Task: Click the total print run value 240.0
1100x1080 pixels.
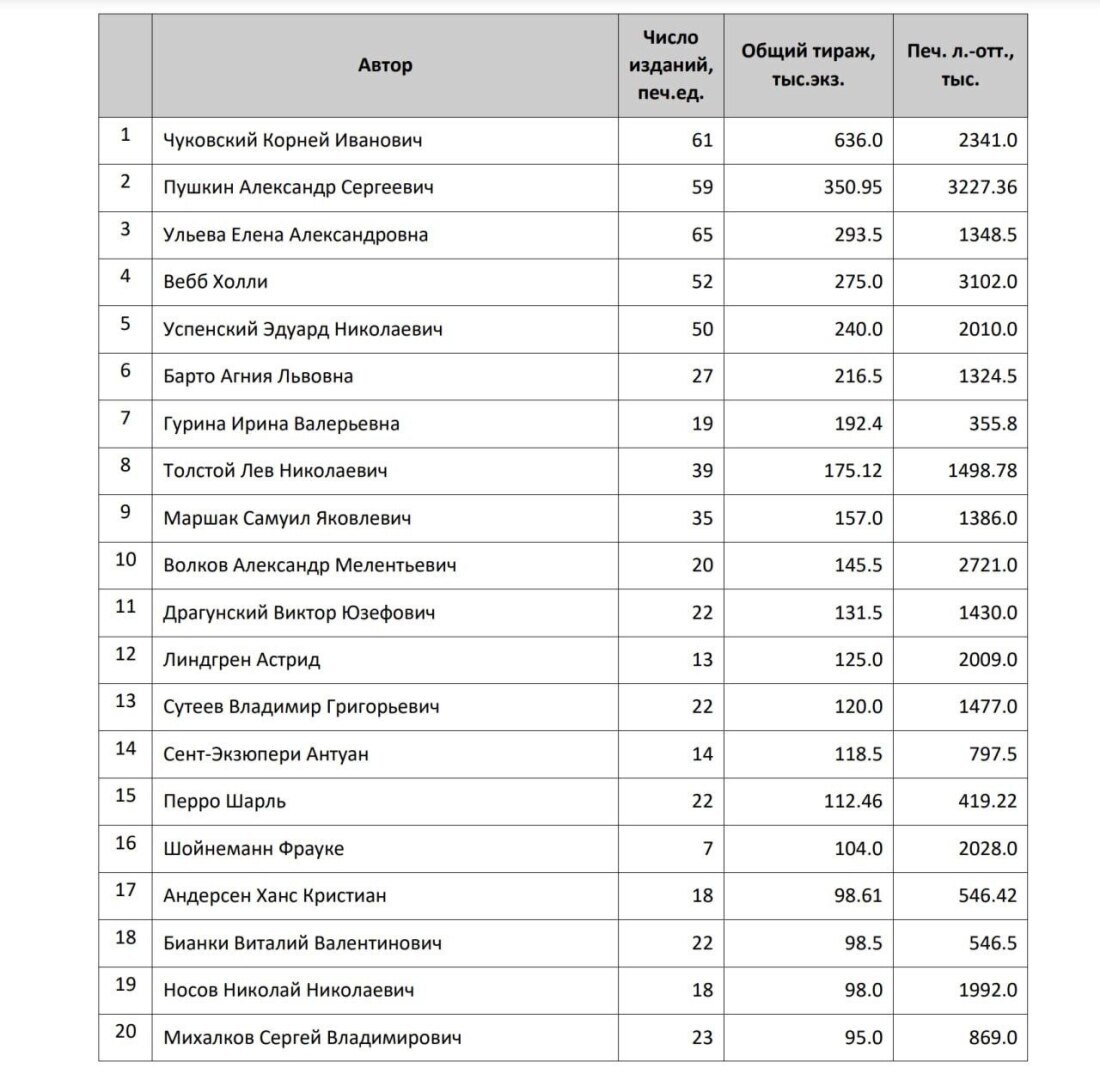Action: pos(858,329)
